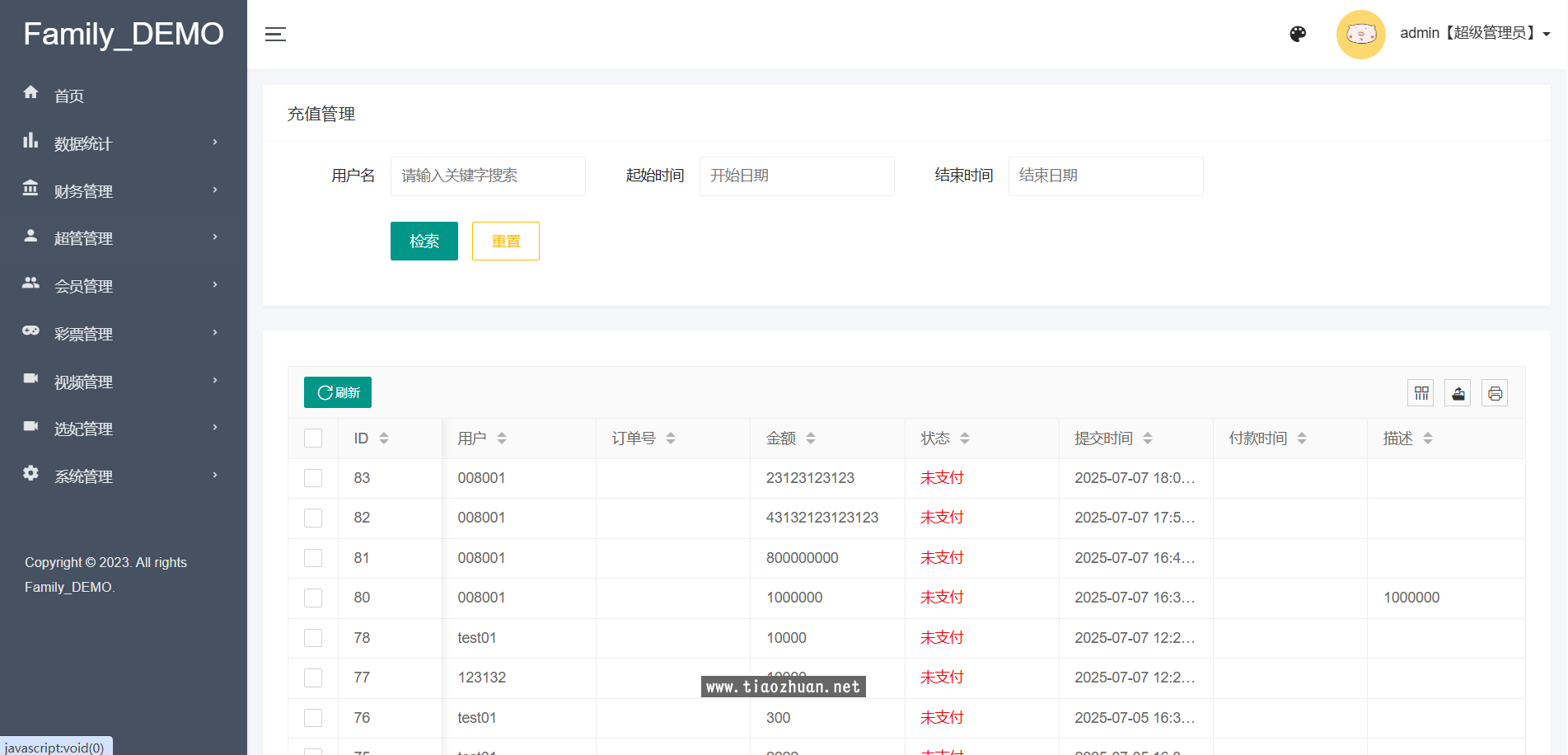The image size is (1568, 755).
Task: Open the admin 超级管理员 dropdown
Action: 1474,34
